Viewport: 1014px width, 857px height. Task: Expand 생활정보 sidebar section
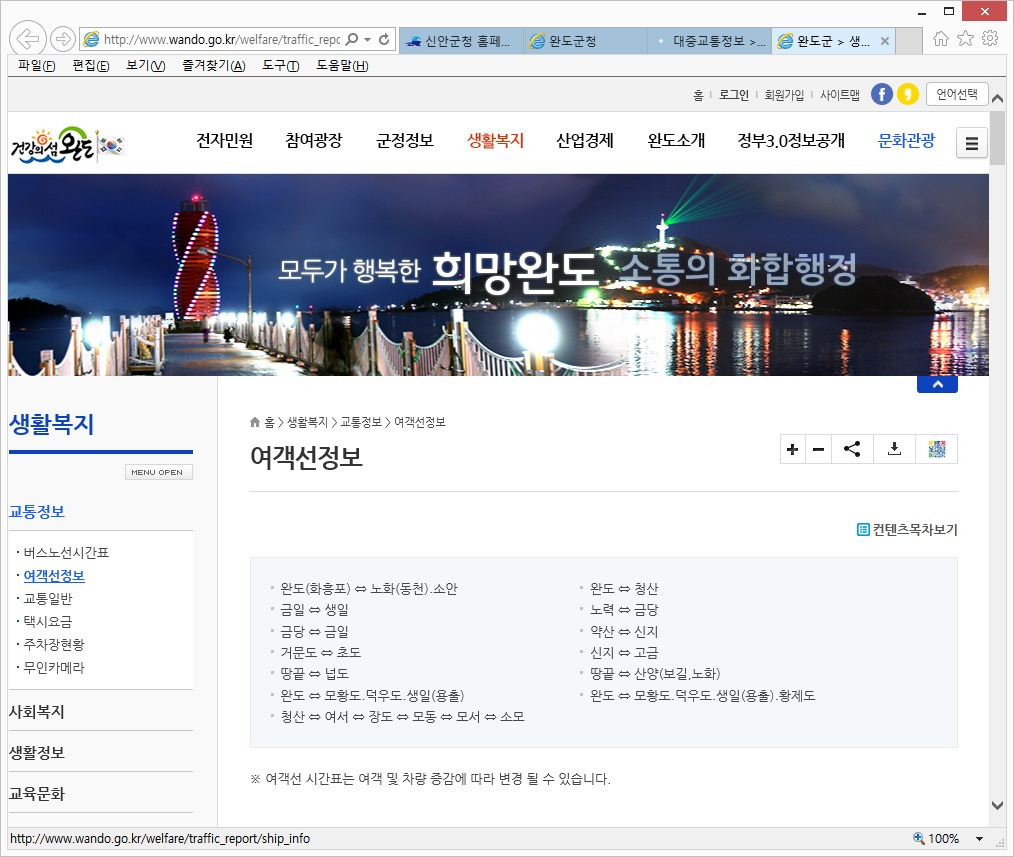coord(37,752)
